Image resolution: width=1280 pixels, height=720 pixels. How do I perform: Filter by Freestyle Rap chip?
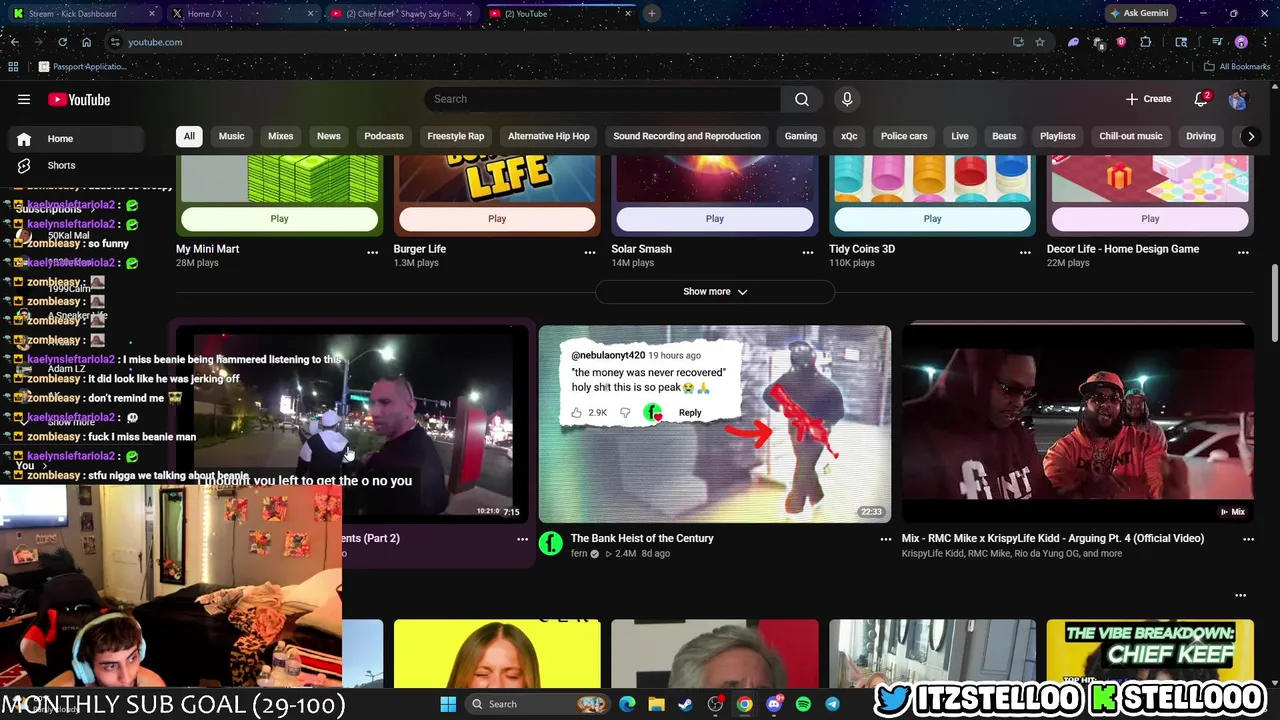[x=456, y=136]
